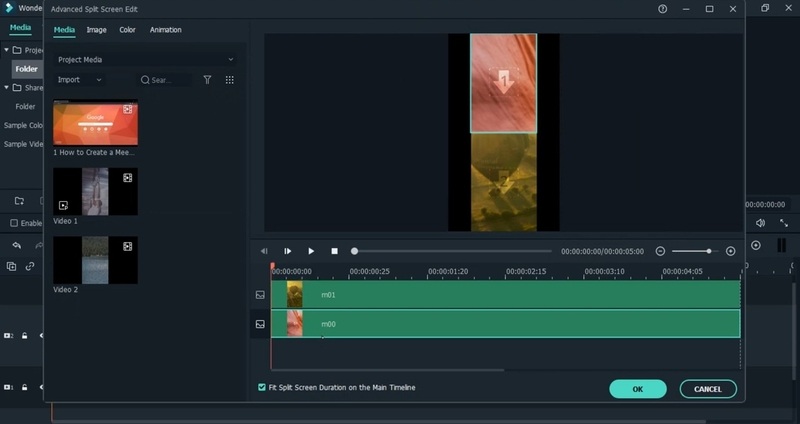Toggle lock on video track 2

[x=24, y=336]
